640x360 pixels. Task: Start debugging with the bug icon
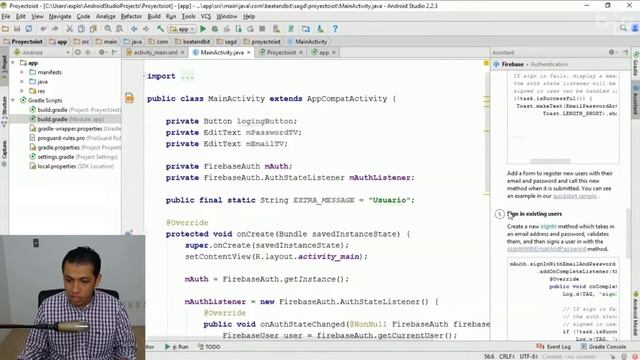coord(215,29)
